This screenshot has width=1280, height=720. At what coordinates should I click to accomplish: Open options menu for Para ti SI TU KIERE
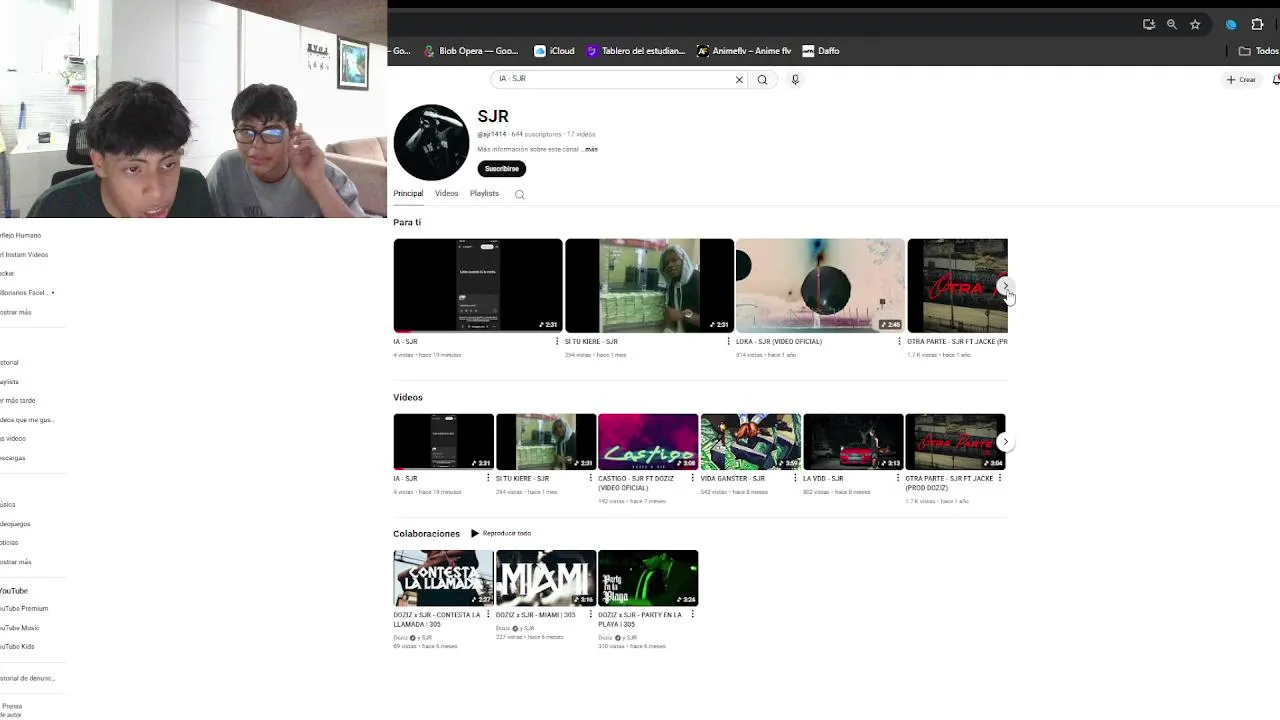(728, 342)
